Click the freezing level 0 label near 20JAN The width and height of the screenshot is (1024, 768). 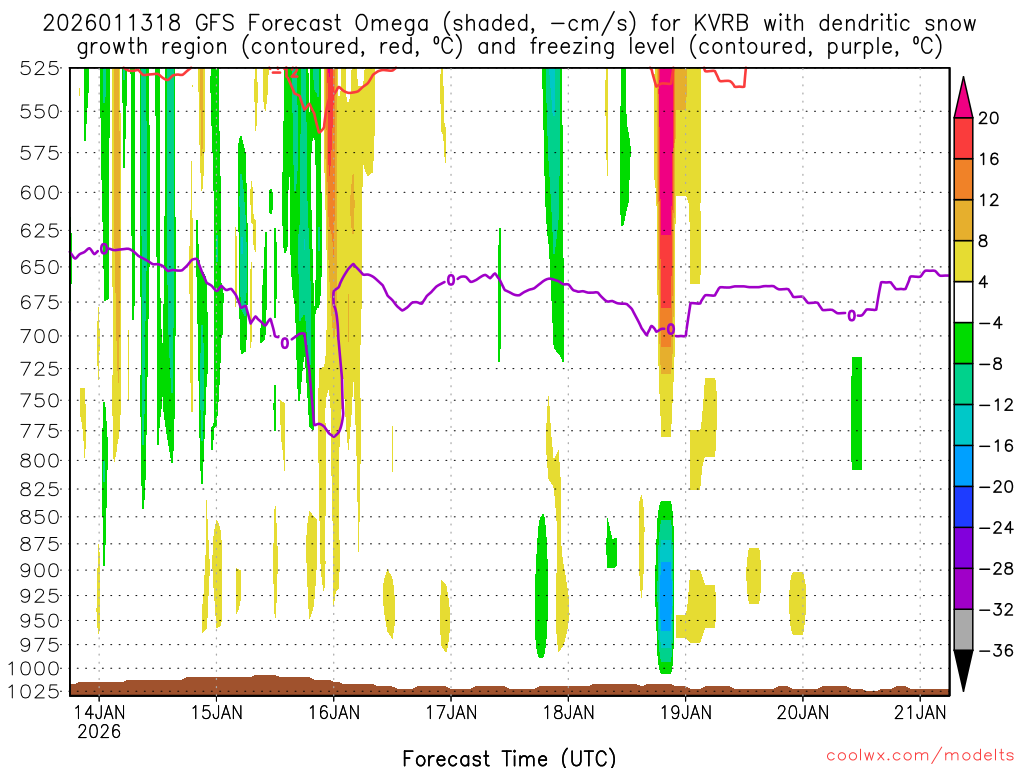tap(852, 316)
